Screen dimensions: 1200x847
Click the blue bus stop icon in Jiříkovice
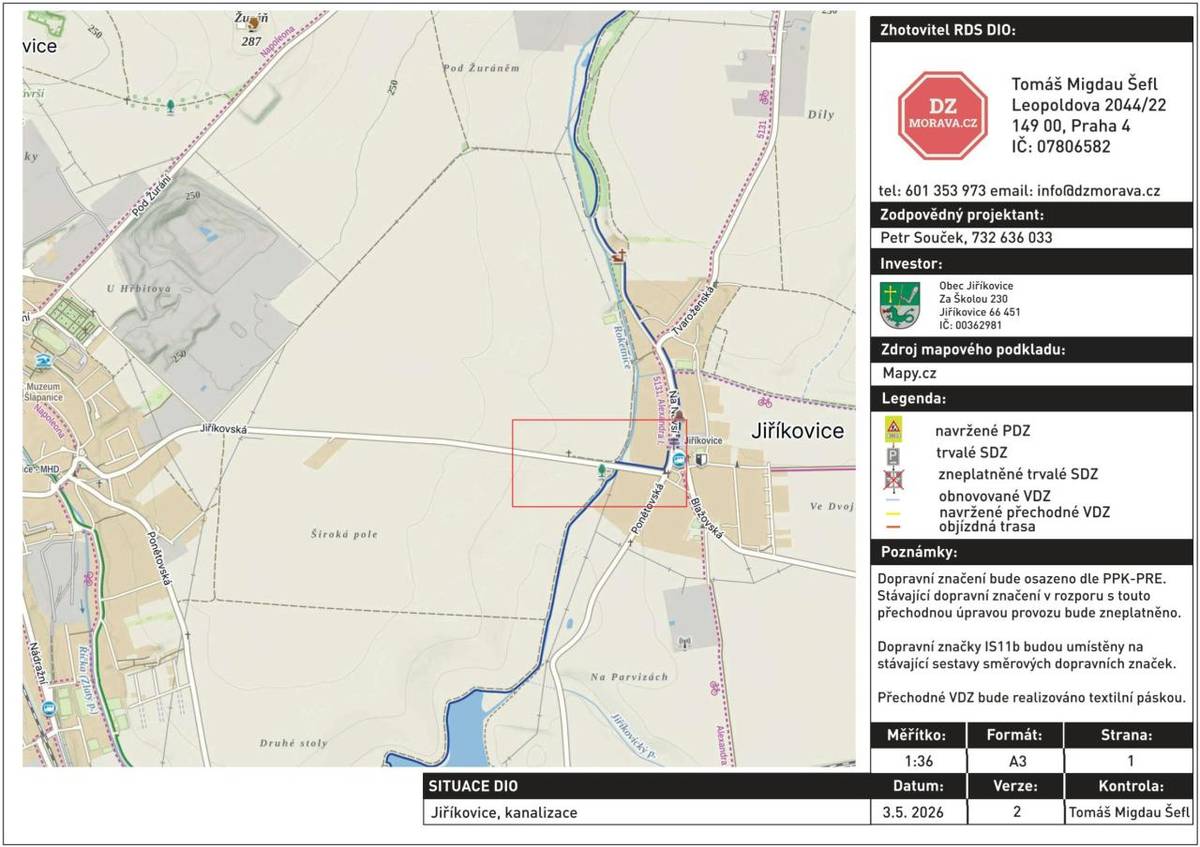(679, 459)
